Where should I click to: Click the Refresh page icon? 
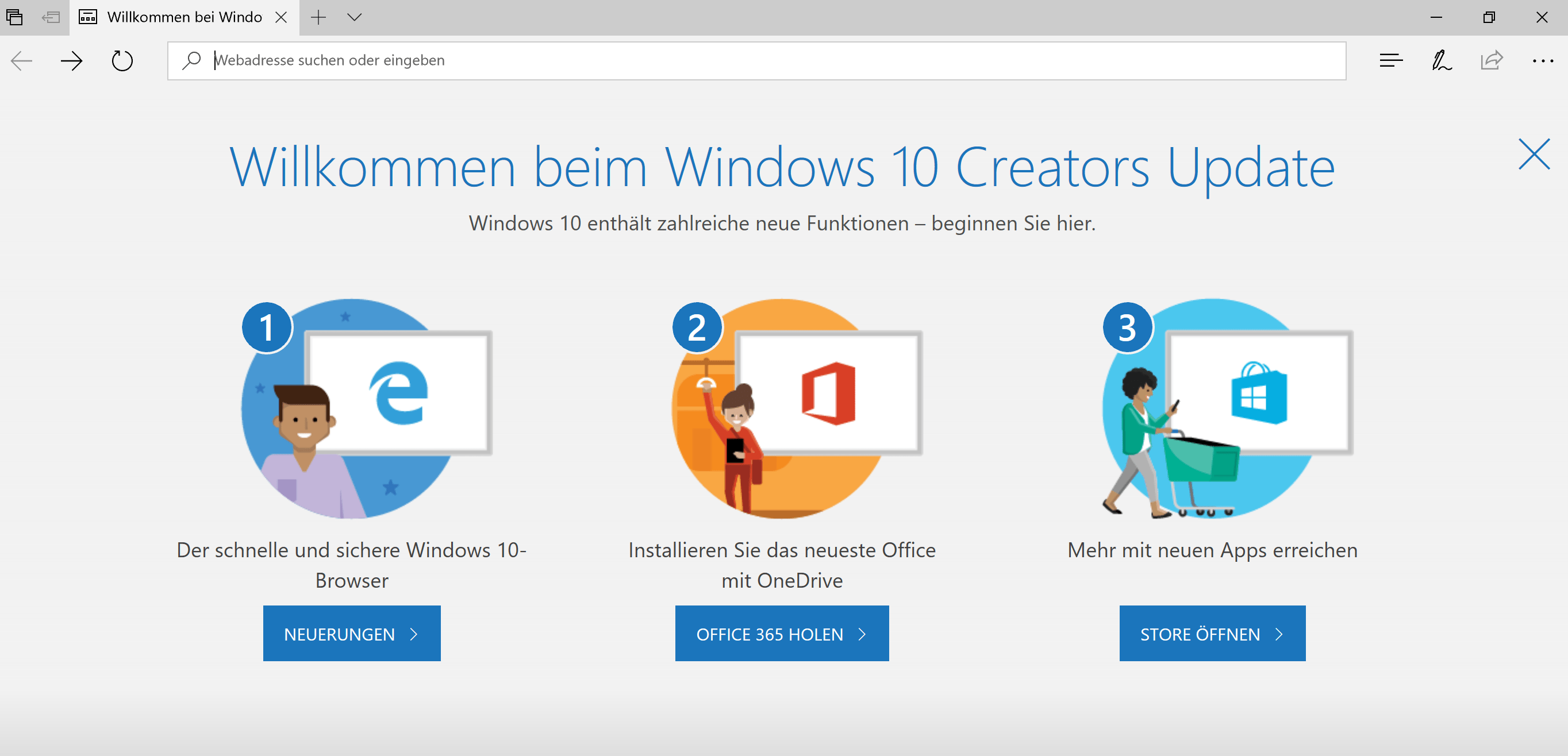tap(122, 60)
